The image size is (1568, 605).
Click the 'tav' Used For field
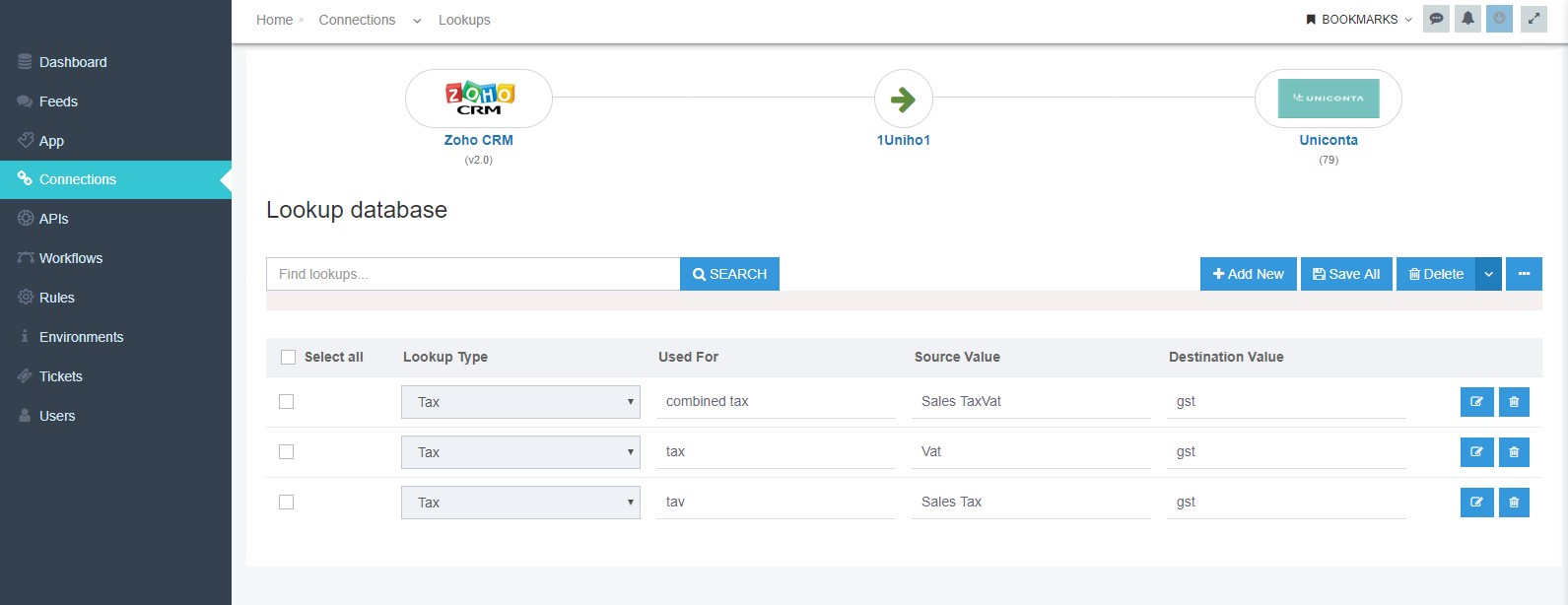tap(776, 502)
